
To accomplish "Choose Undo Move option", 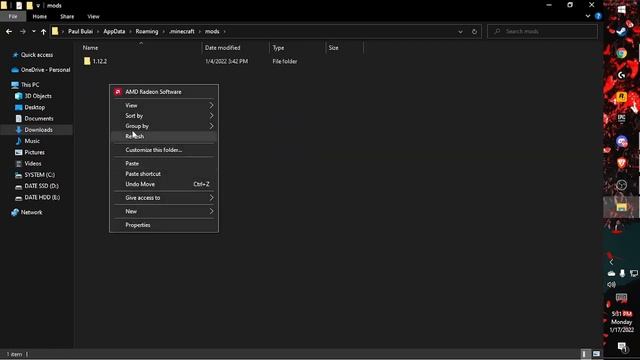I will (164, 184).
